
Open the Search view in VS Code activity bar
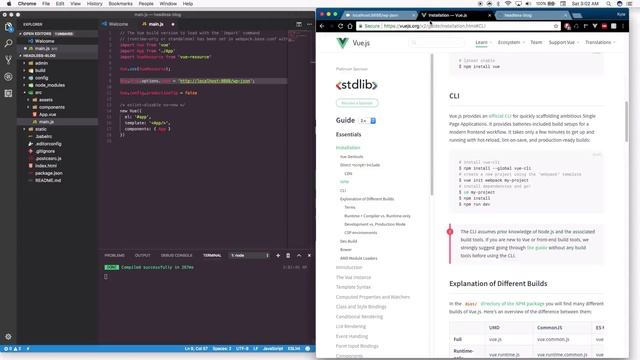pyautogui.click(x=8, y=43)
